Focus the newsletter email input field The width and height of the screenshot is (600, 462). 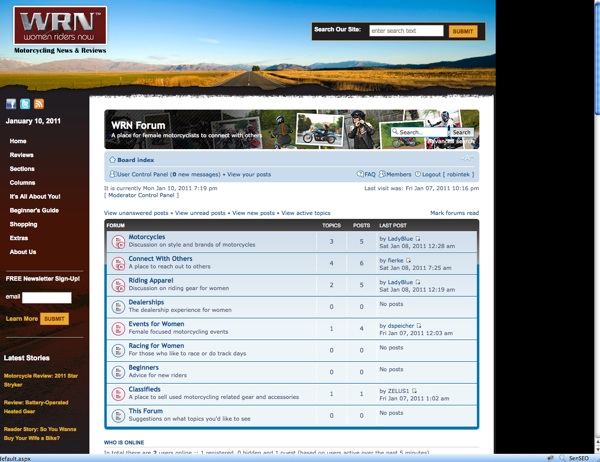tap(47, 297)
